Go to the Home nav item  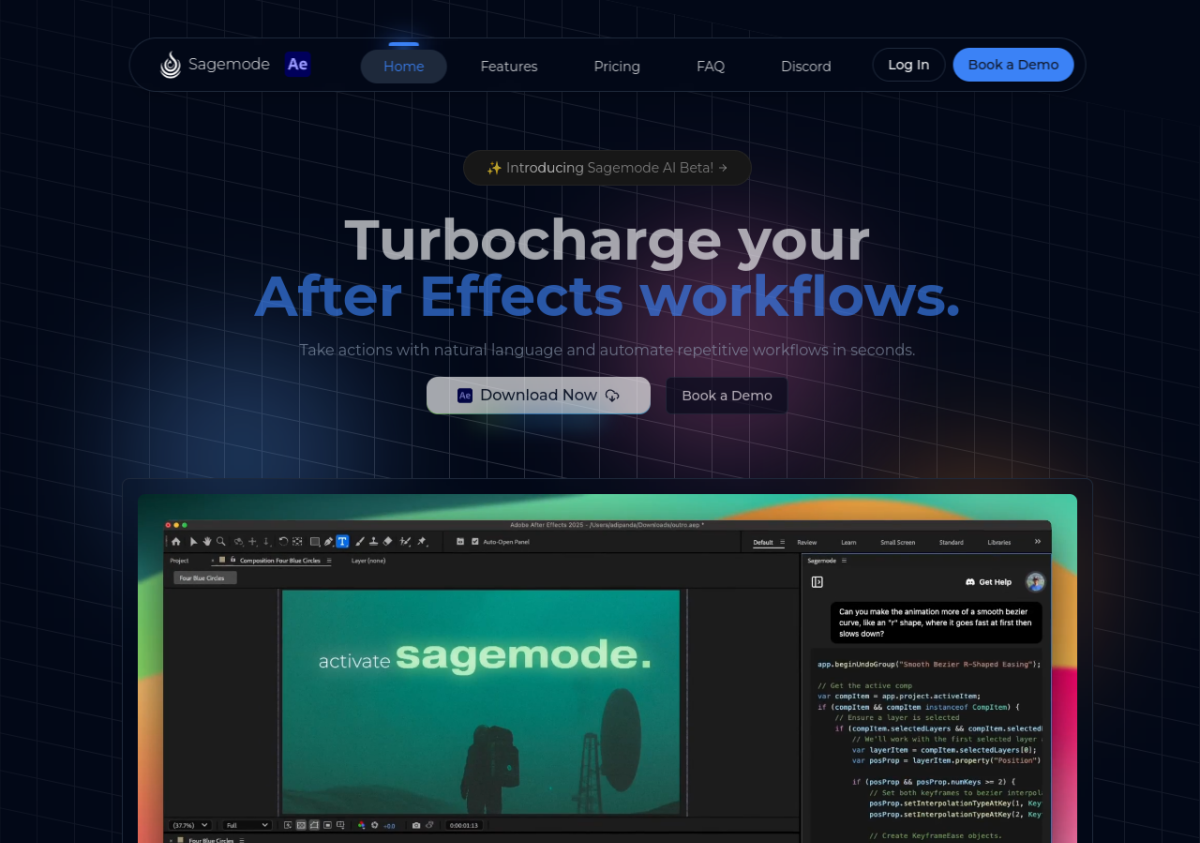404,66
